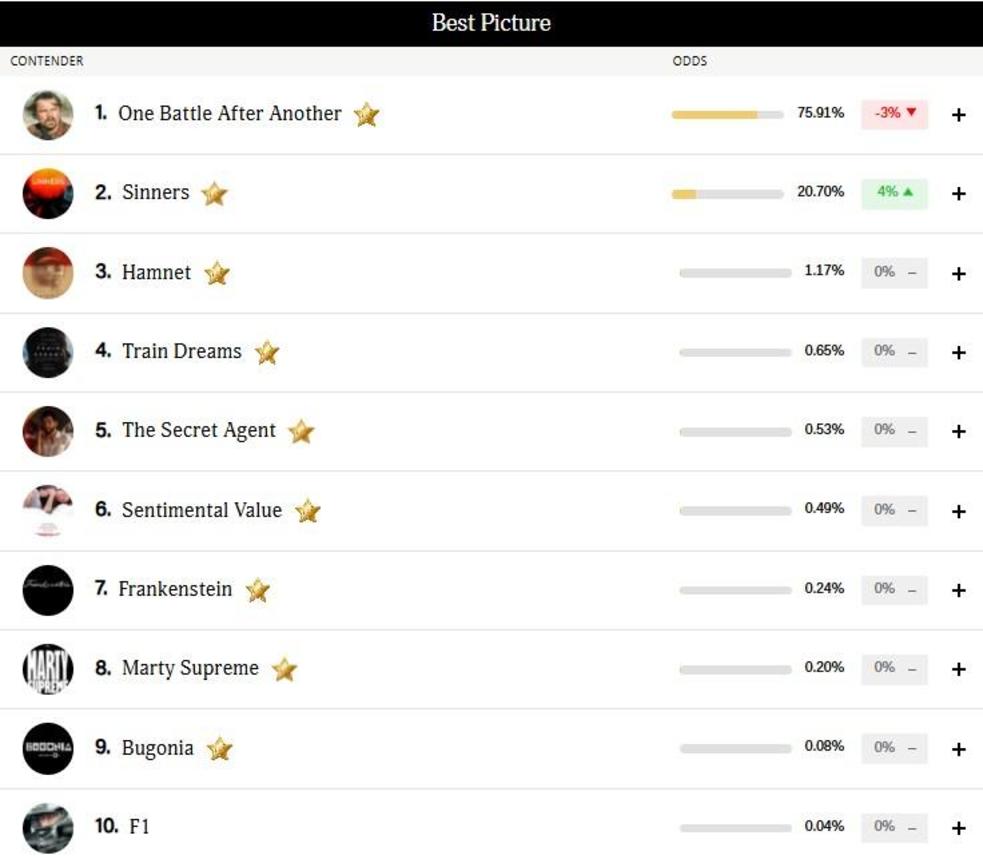Expand the One Battle After Another row
Viewport: 983px width, 867px height.
(958, 114)
